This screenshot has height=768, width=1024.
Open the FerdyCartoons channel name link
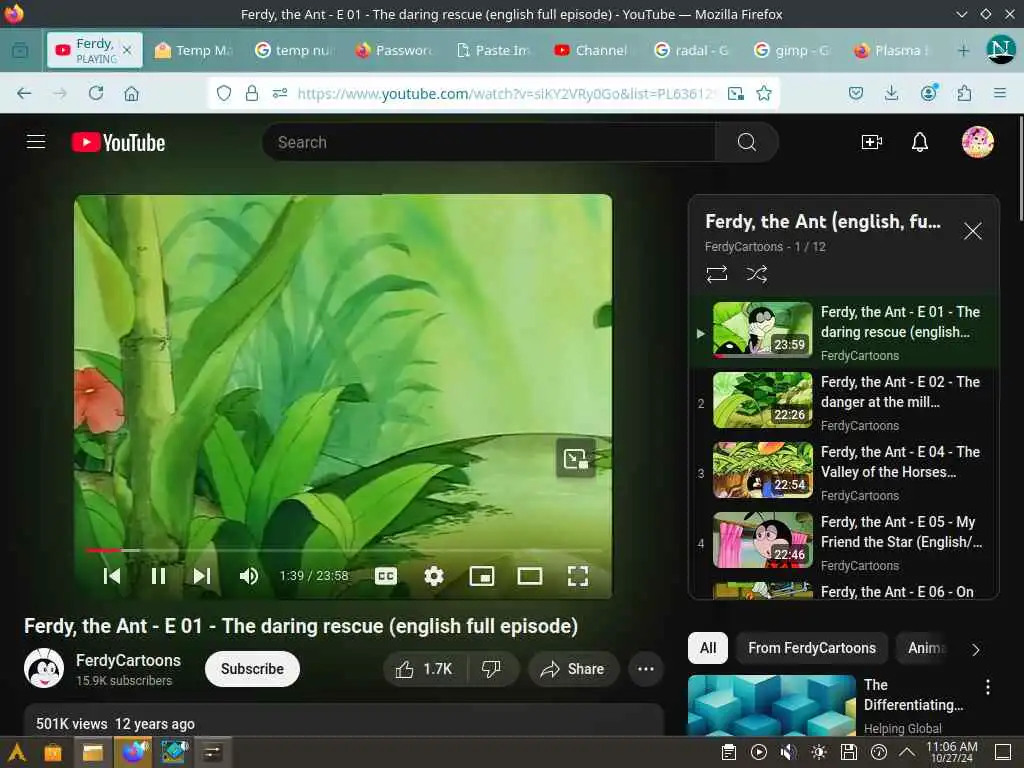coord(128,660)
